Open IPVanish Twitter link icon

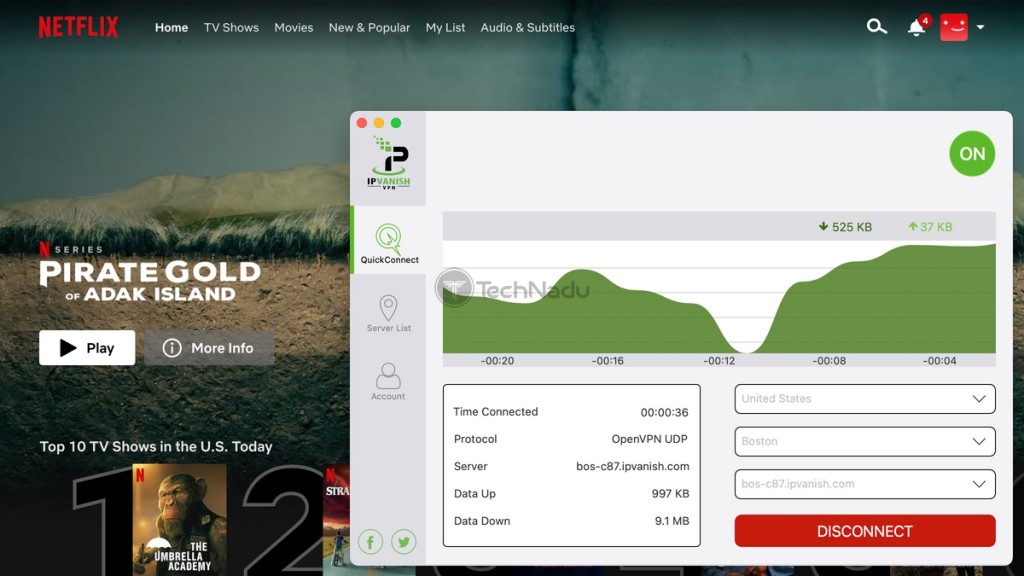tap(404, 542)
